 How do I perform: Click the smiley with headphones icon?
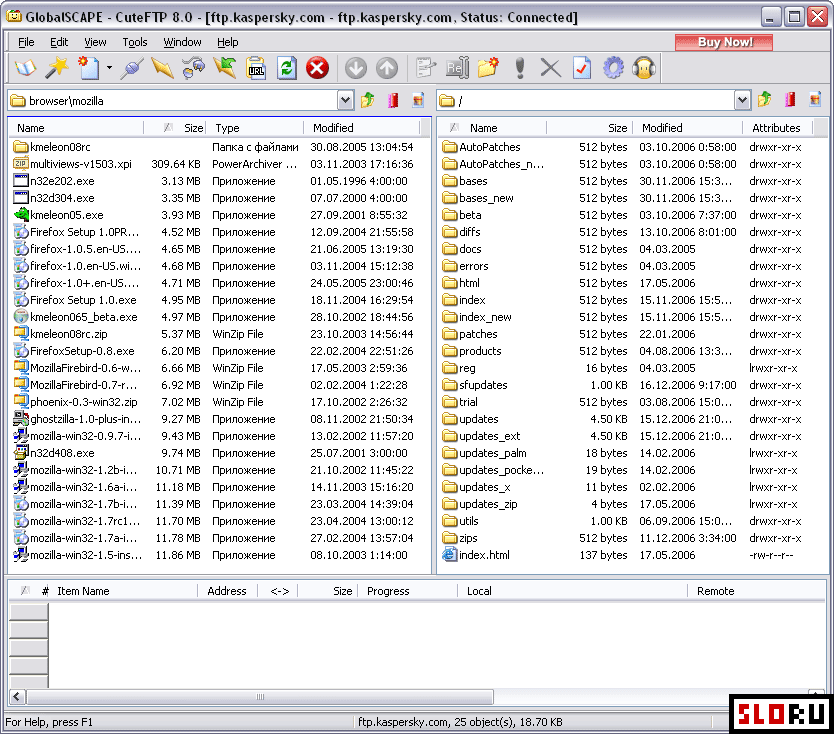pos(644,68)
